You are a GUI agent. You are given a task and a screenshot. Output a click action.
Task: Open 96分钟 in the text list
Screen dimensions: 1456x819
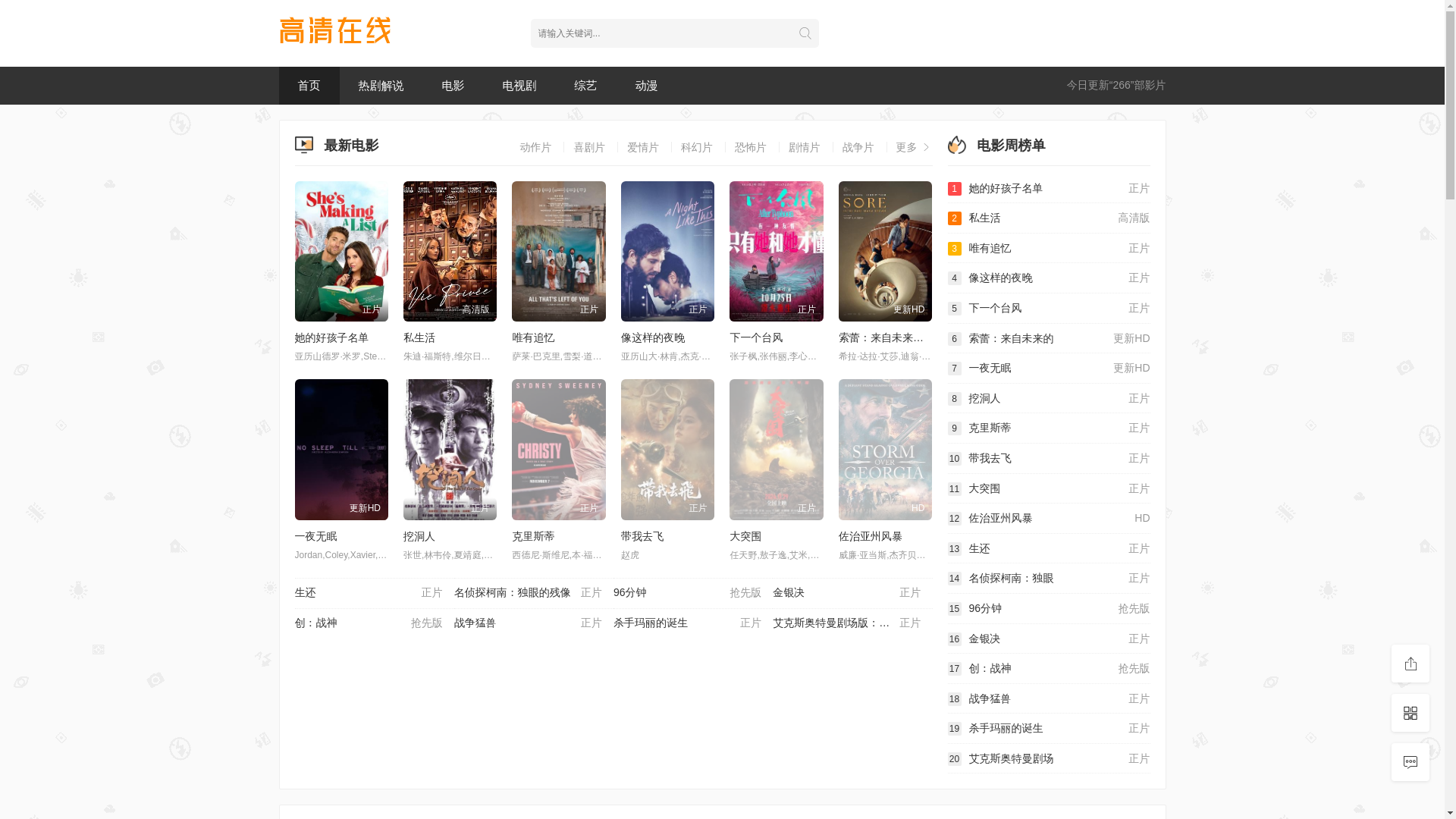tap(630, 593)
